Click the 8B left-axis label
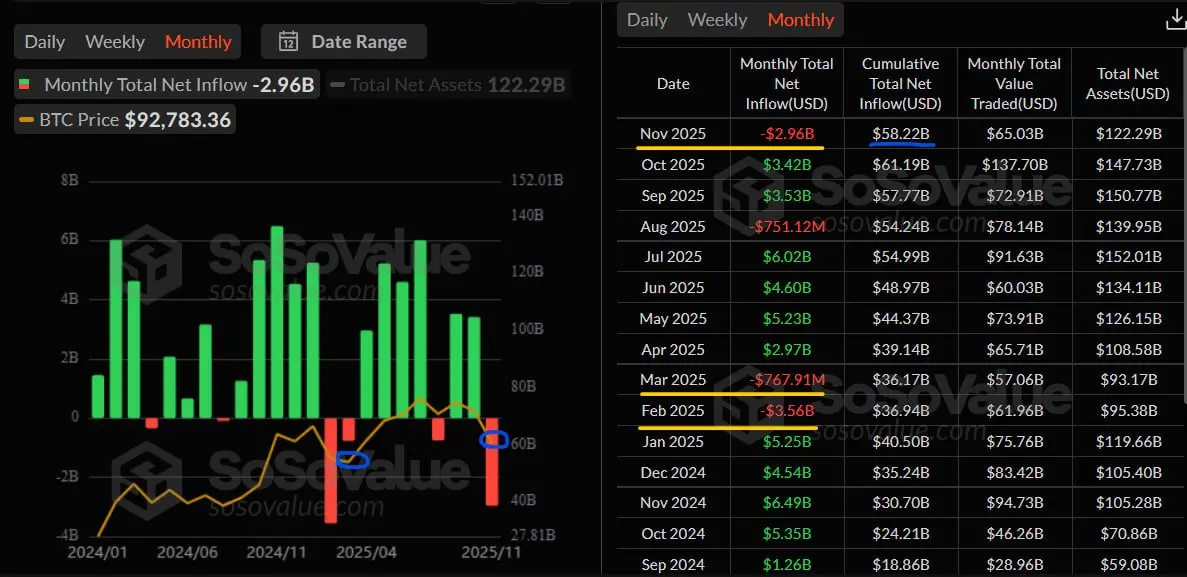The width and height of the screenshot is (1187, 577). [x=70, y=181]
